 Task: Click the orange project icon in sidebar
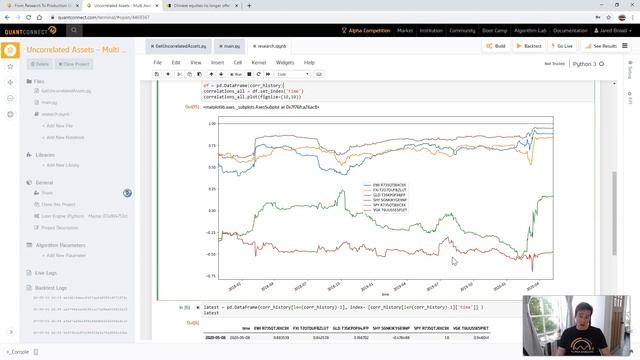(x=10, y=50)
